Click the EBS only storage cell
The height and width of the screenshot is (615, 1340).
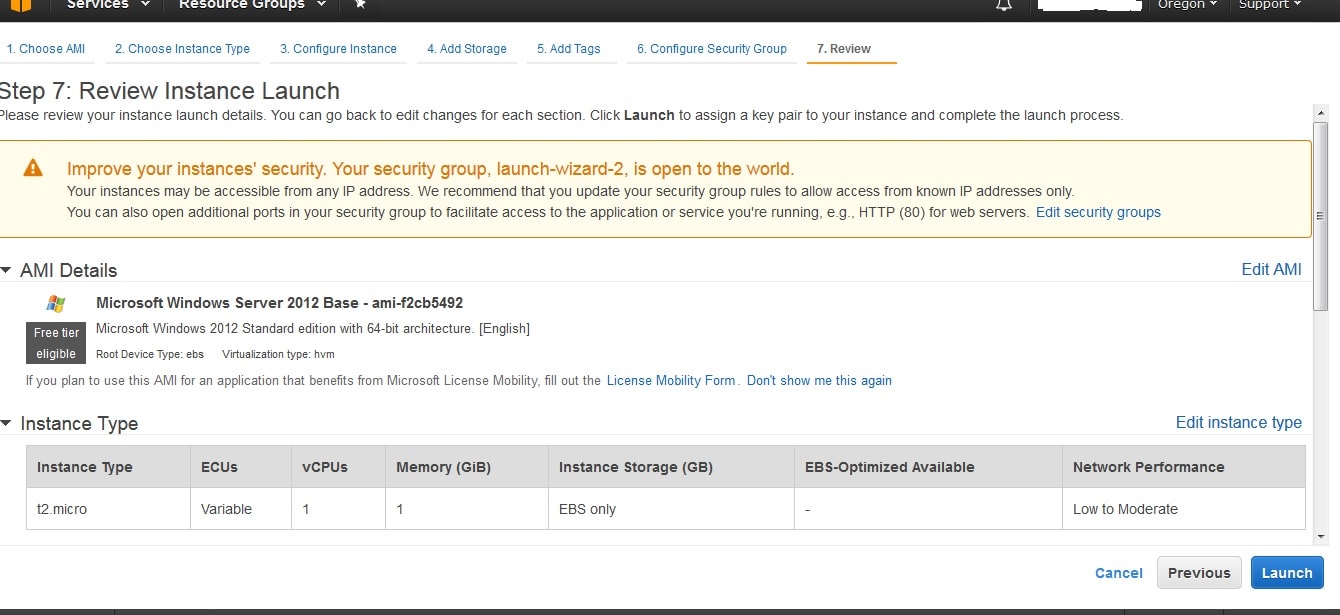671,509
